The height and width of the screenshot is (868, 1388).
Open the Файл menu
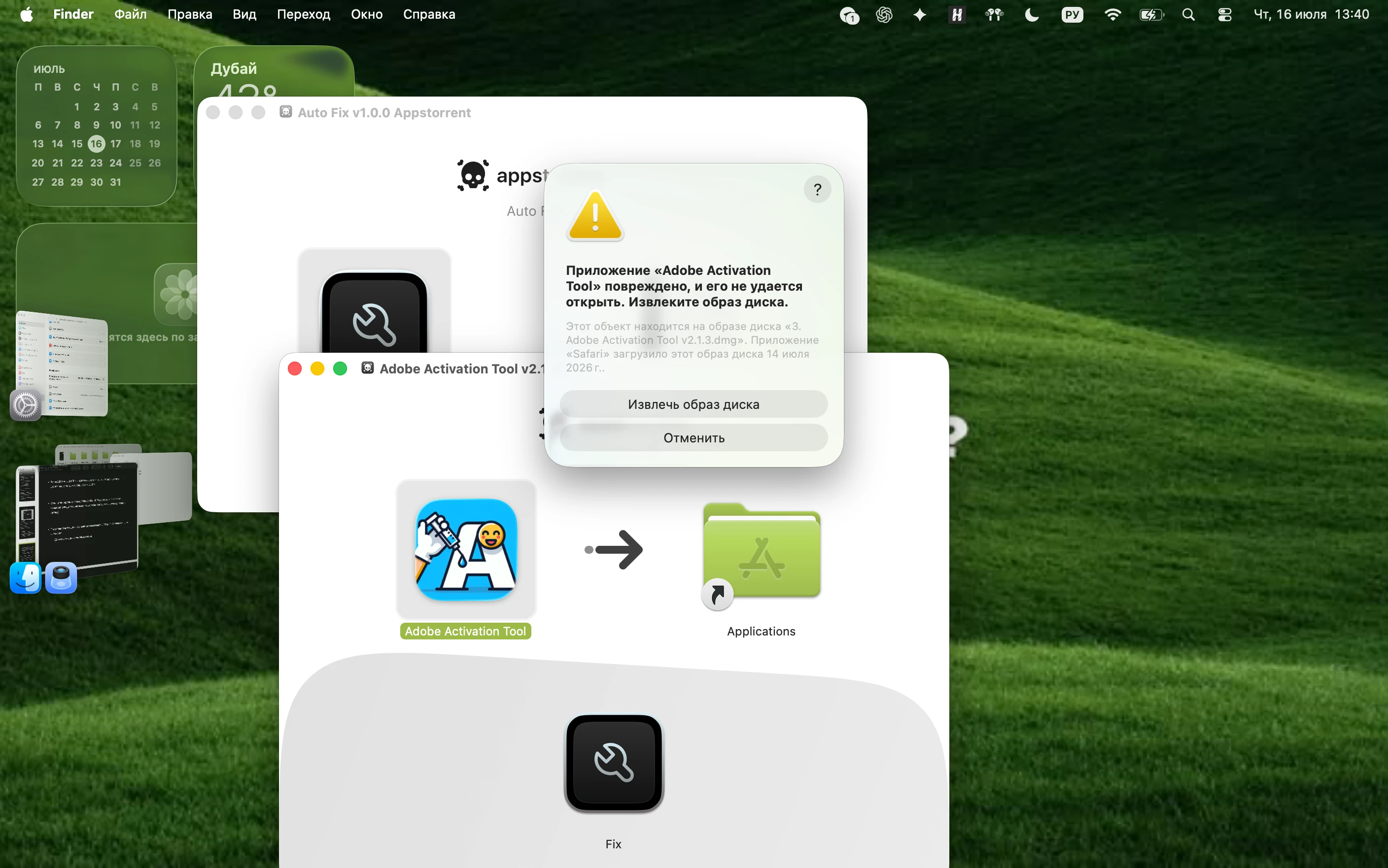coord(130,14)
